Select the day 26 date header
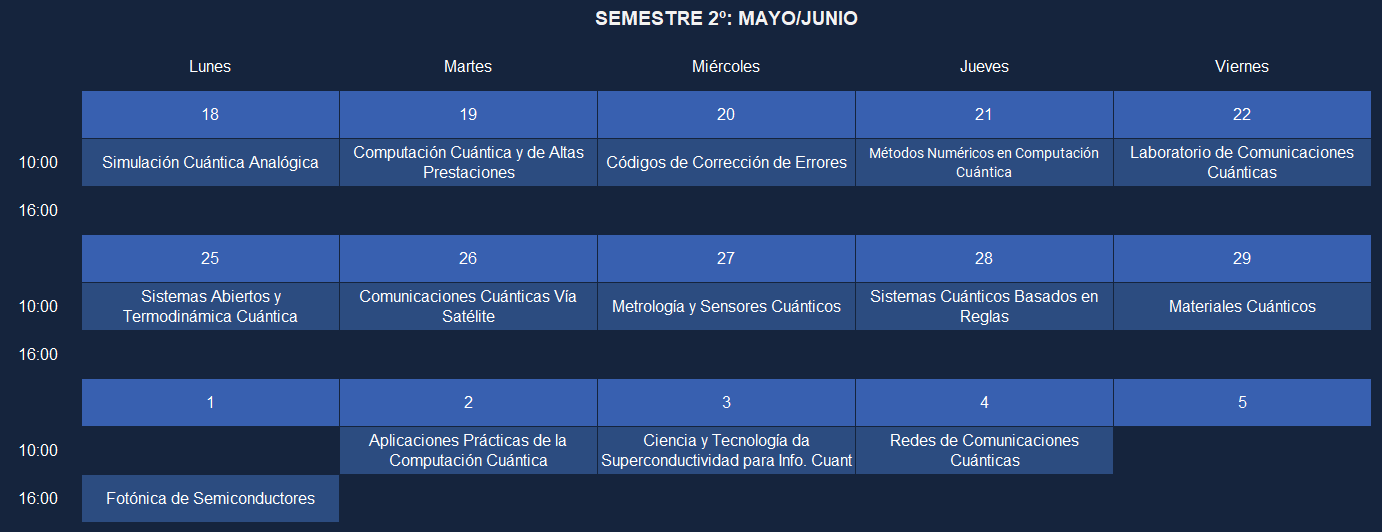The height and width of the screenshot is (532, 1382). click(x=468, y=258)
